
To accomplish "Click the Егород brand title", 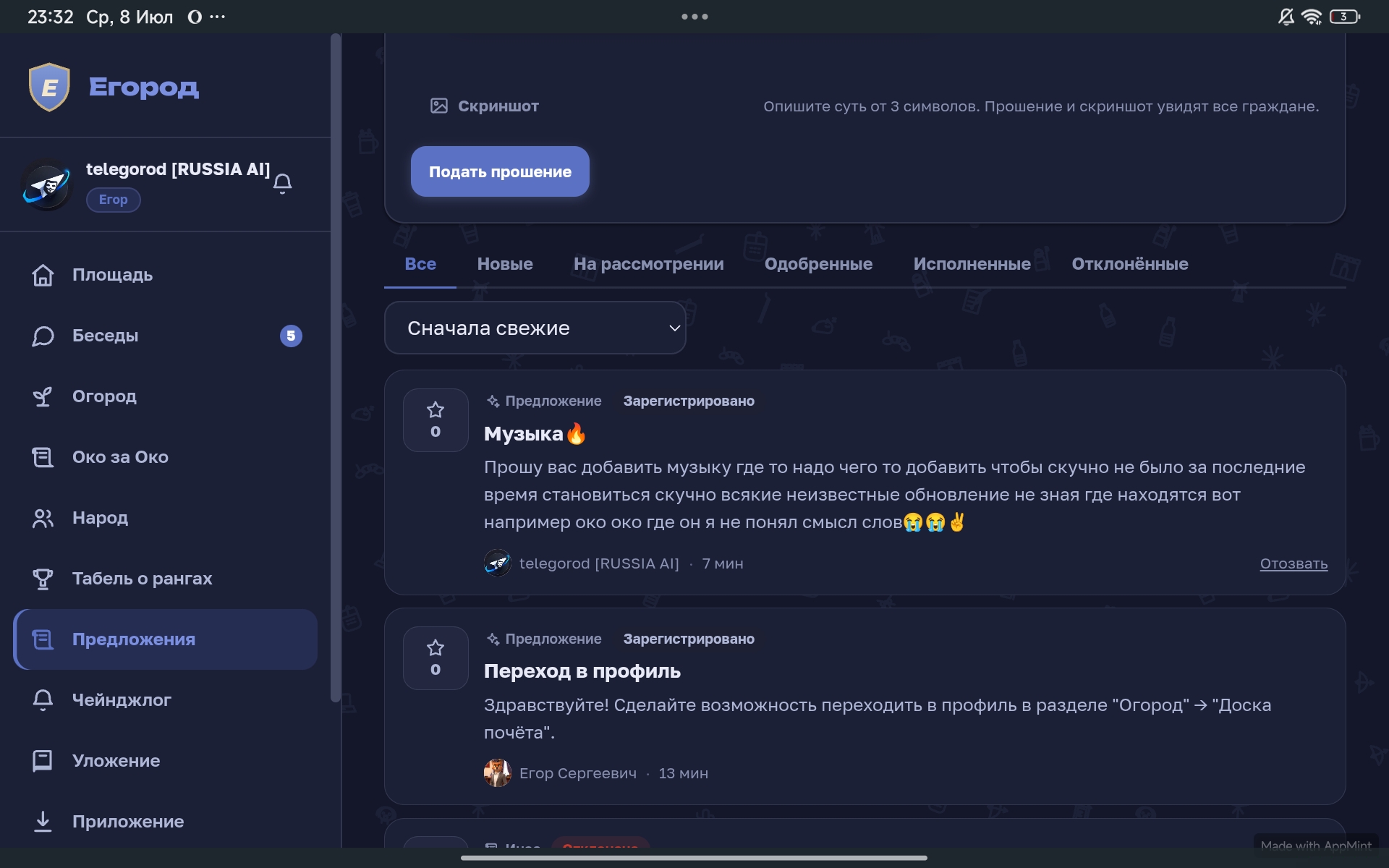I will [x=144, y=87].
